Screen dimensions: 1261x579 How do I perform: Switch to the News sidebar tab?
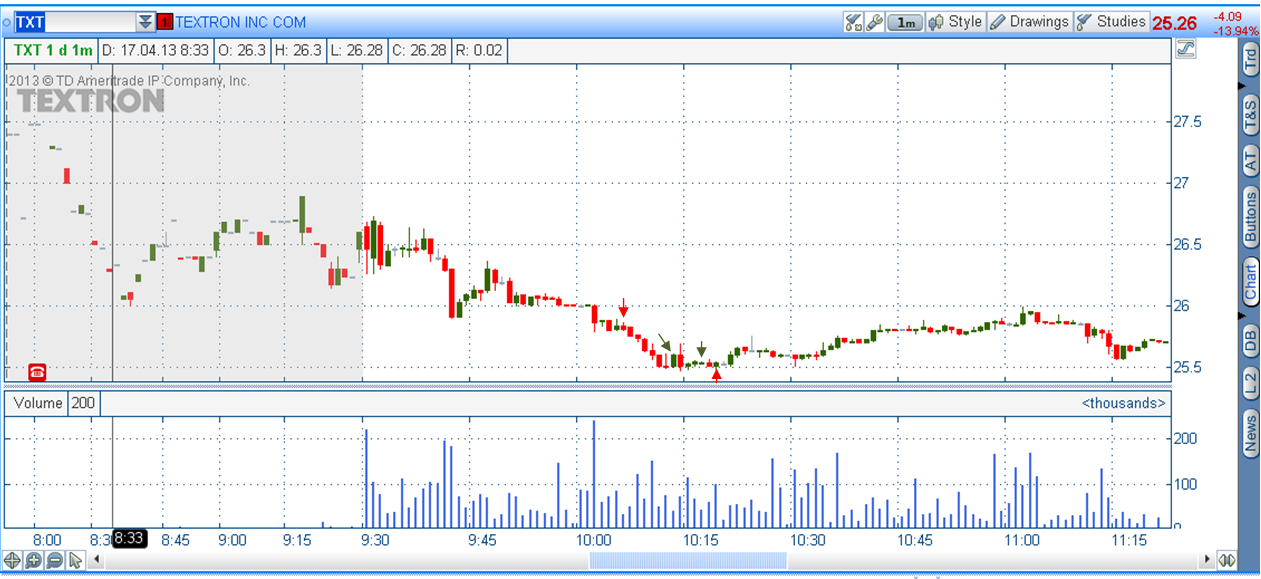(1250, 434)
